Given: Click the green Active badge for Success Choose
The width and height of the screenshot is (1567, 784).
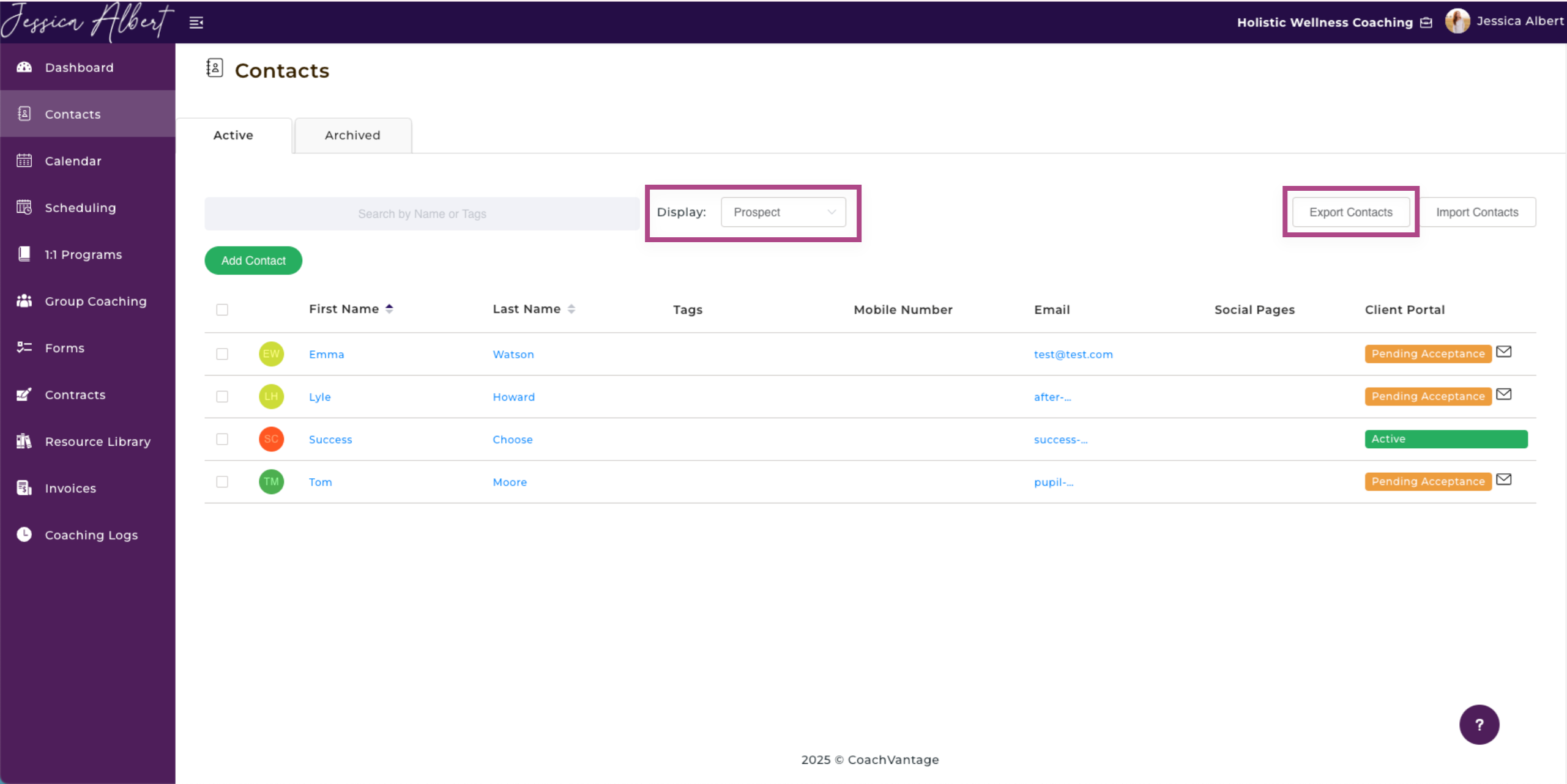Looking at the screenshot, I should (x=1446, y=438).
